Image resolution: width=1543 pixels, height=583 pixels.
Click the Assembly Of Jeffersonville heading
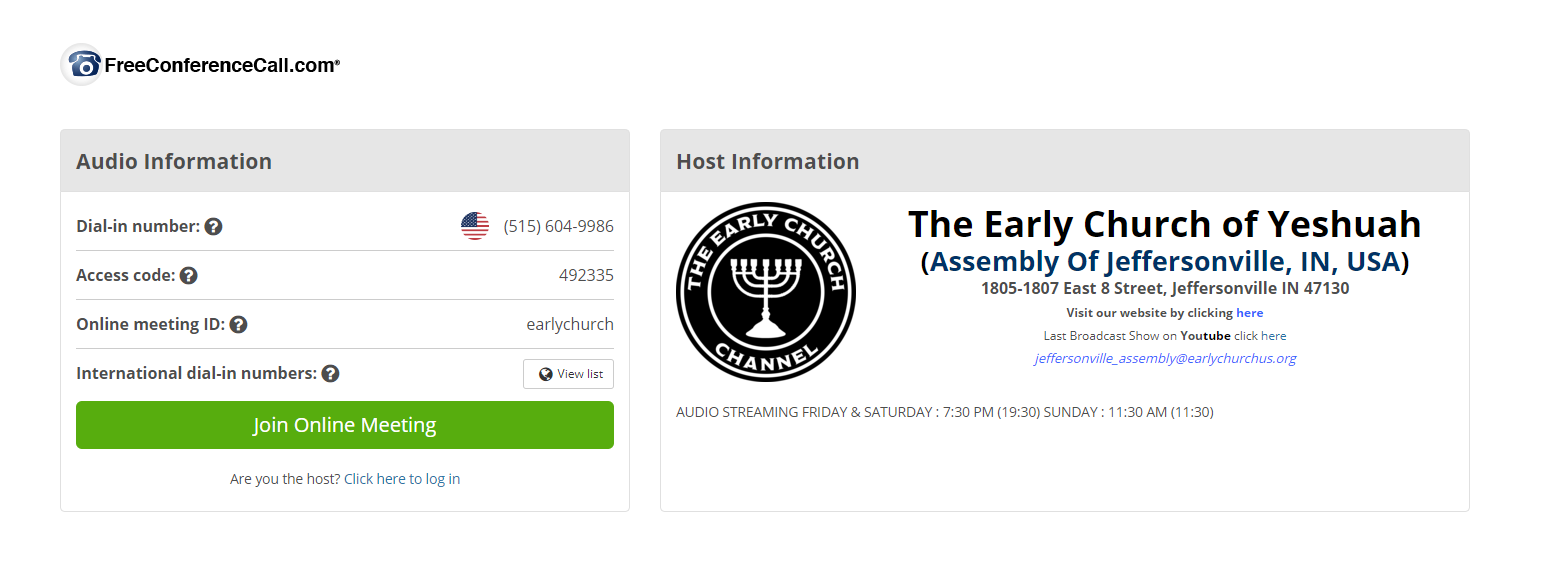click(1164, 262)
